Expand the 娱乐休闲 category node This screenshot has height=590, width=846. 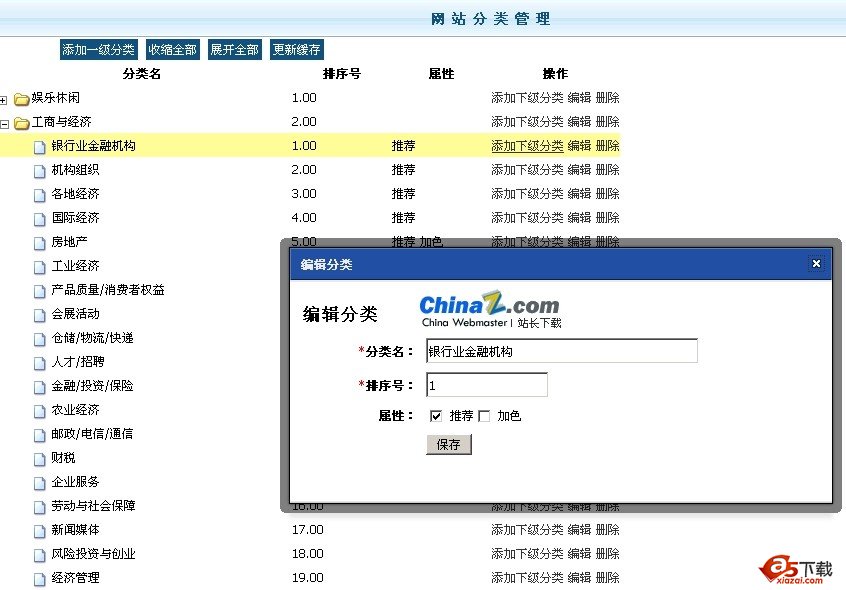pos(4,100)
